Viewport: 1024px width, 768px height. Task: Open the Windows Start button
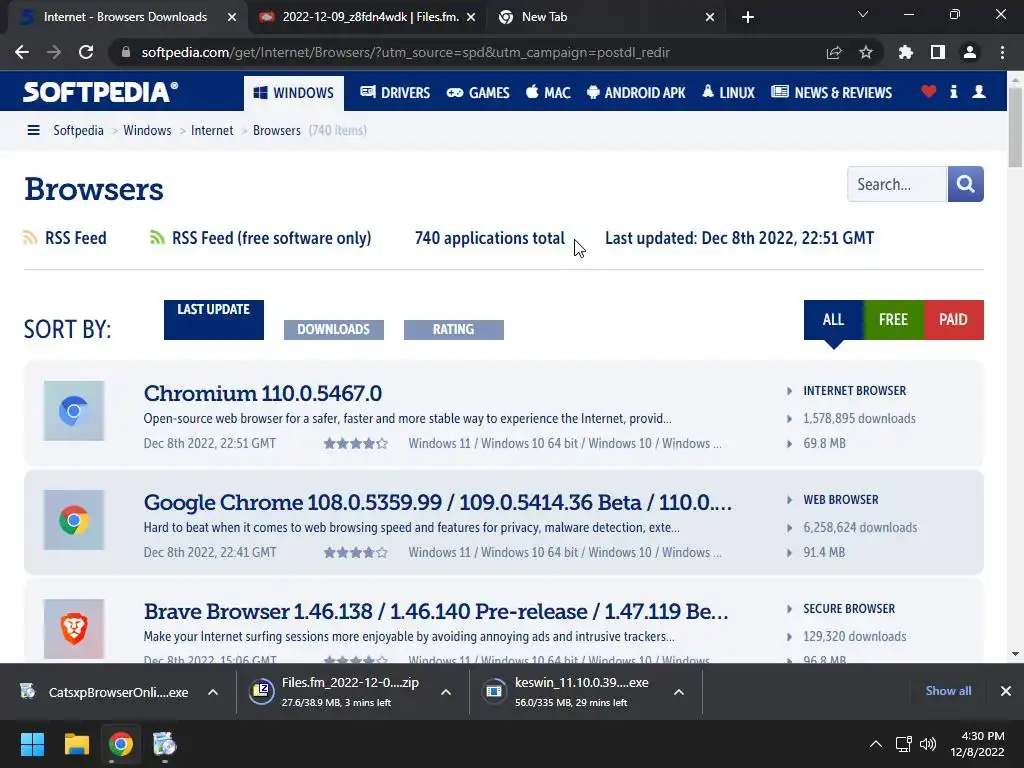coord(32,744)
